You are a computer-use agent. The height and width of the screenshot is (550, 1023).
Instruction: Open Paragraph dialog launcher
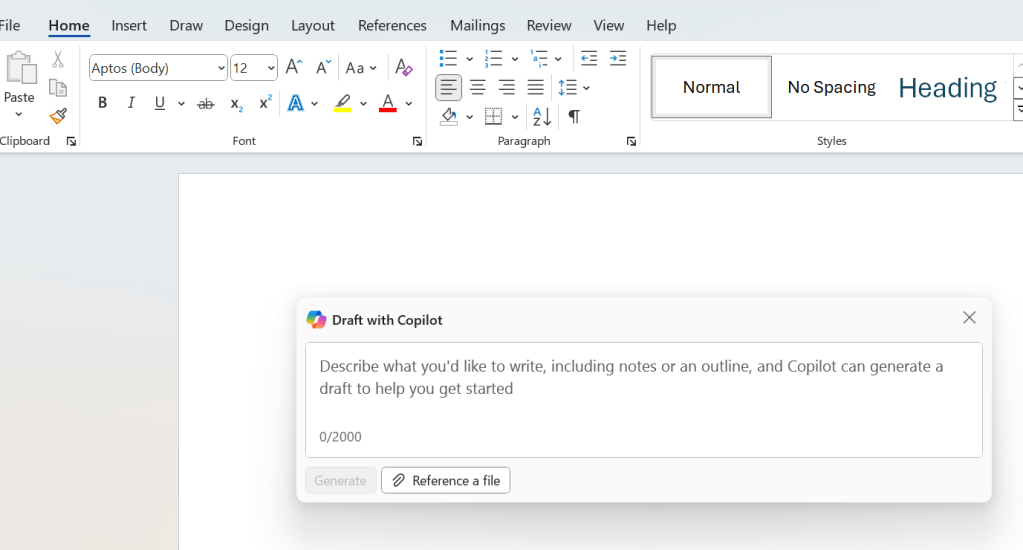(x=631, y=142)
